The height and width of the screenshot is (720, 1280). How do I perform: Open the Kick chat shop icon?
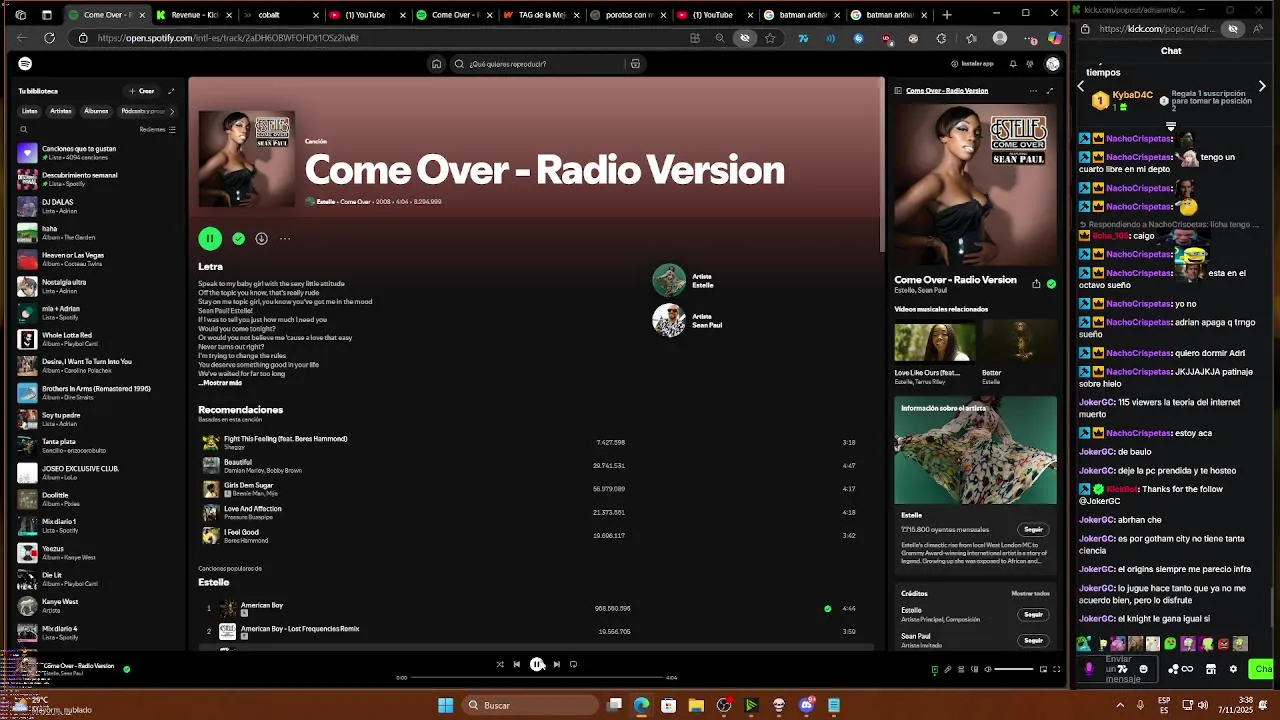1210,669
